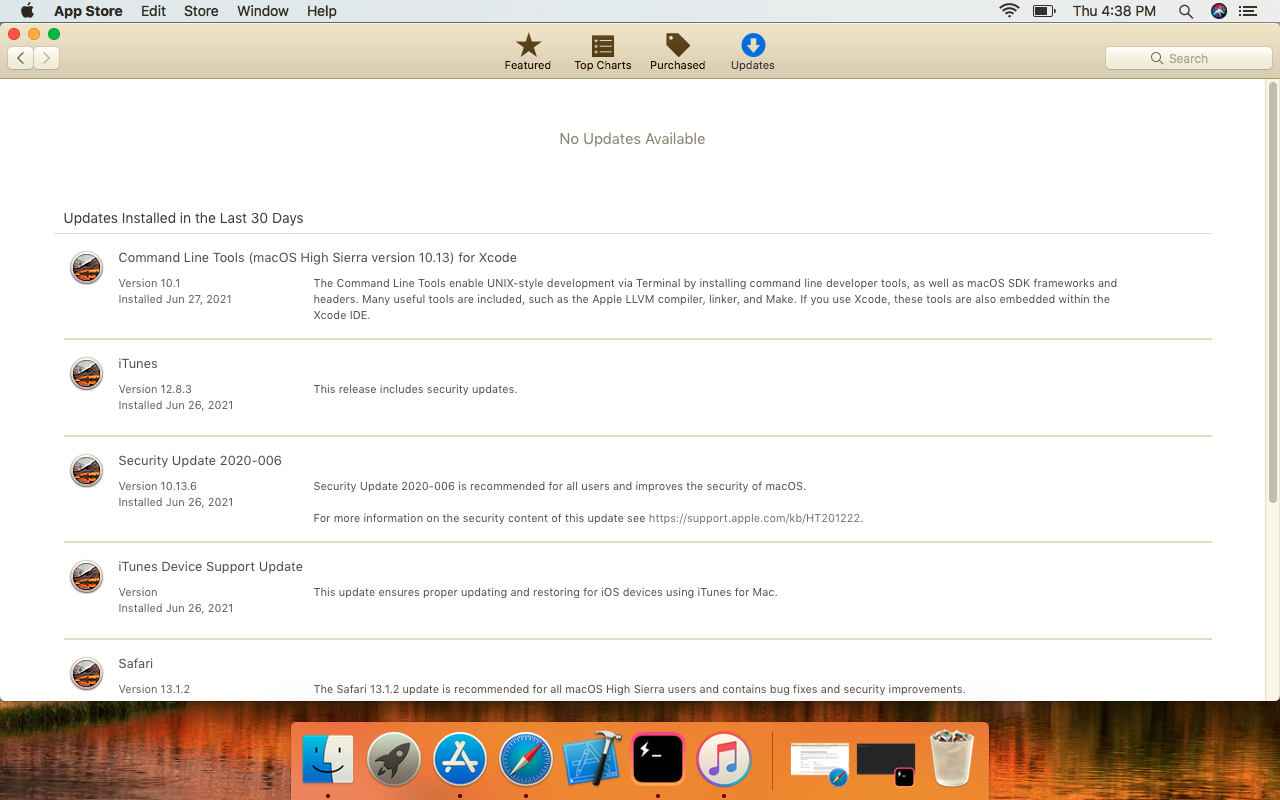Open the Window menu
1280x800 pixels.
click(263, 11)
